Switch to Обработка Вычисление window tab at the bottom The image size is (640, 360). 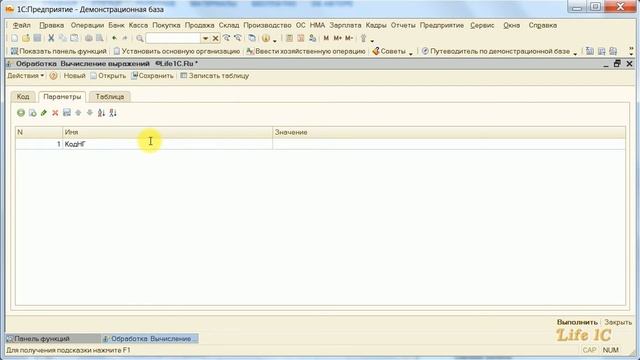tap(150, 339)
